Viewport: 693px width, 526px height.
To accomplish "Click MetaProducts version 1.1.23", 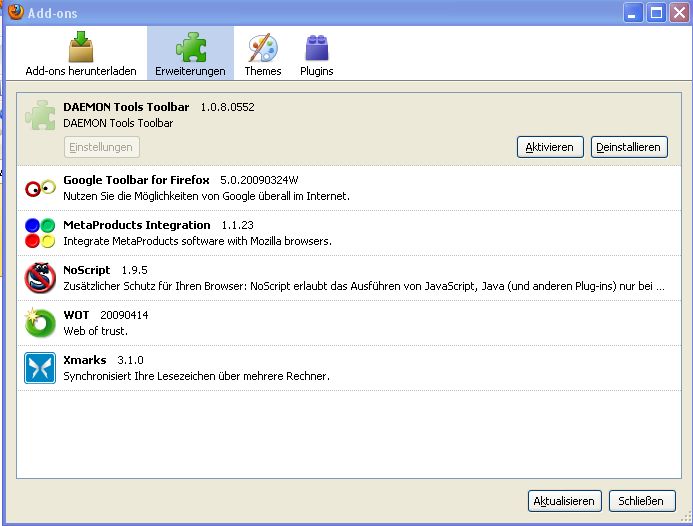I will click(x=237, y=225).
